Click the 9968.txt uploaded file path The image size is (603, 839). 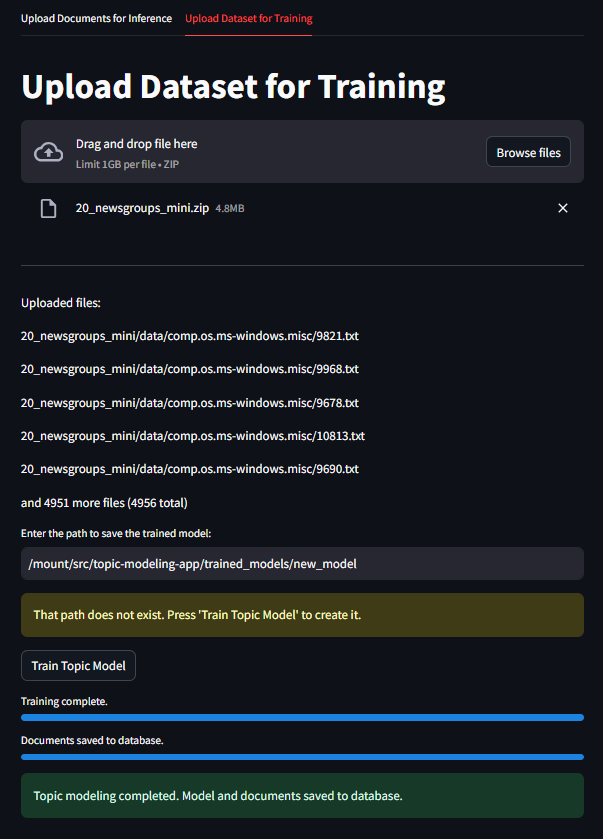coord(190,369)
